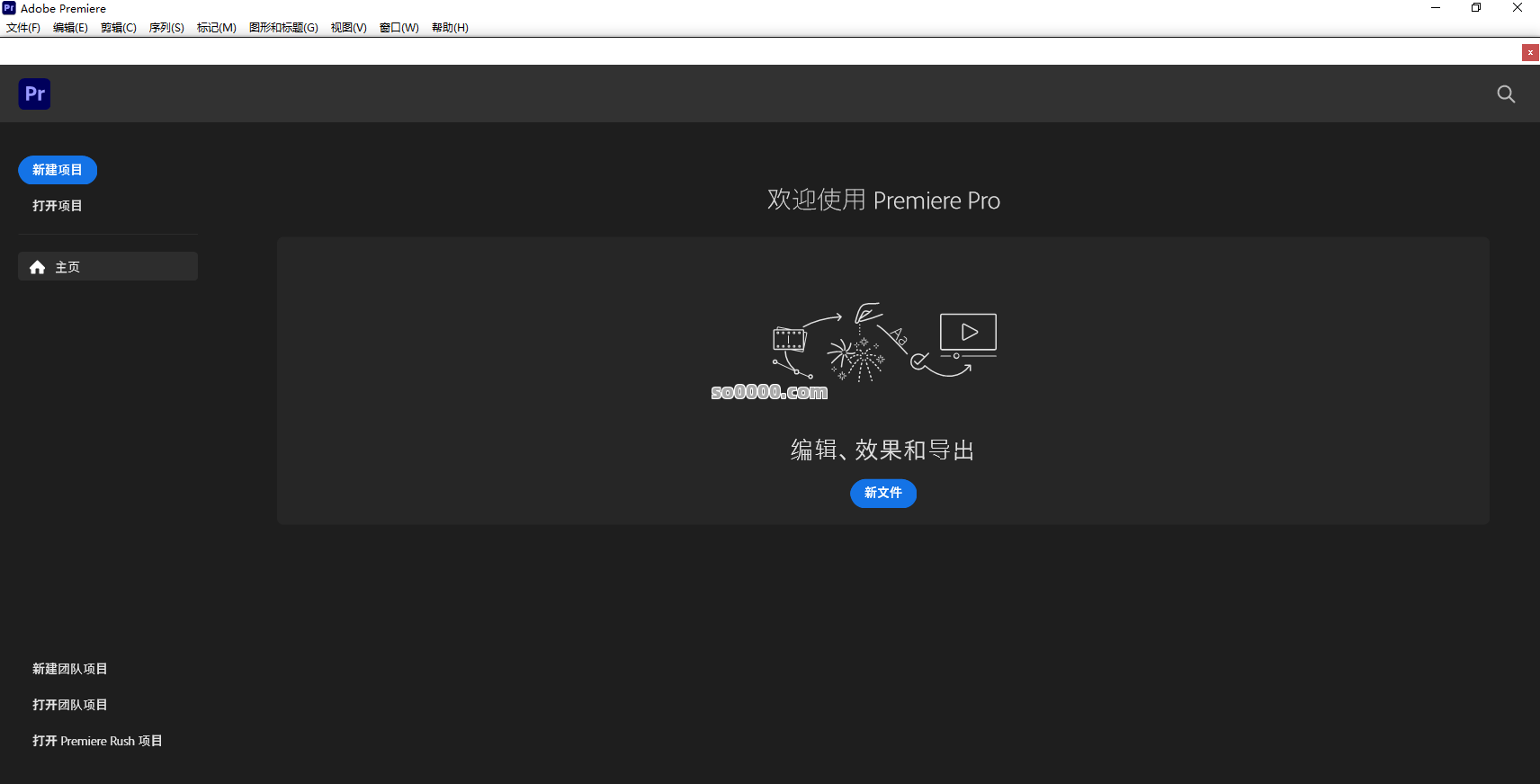
Task: Open search with the magnifier icon
Action: tap(1506, 94)
